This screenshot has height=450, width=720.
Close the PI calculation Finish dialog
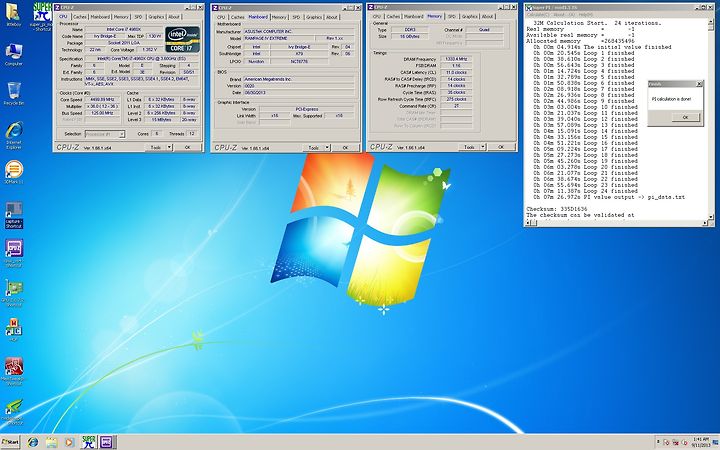[x=699, y=84]
